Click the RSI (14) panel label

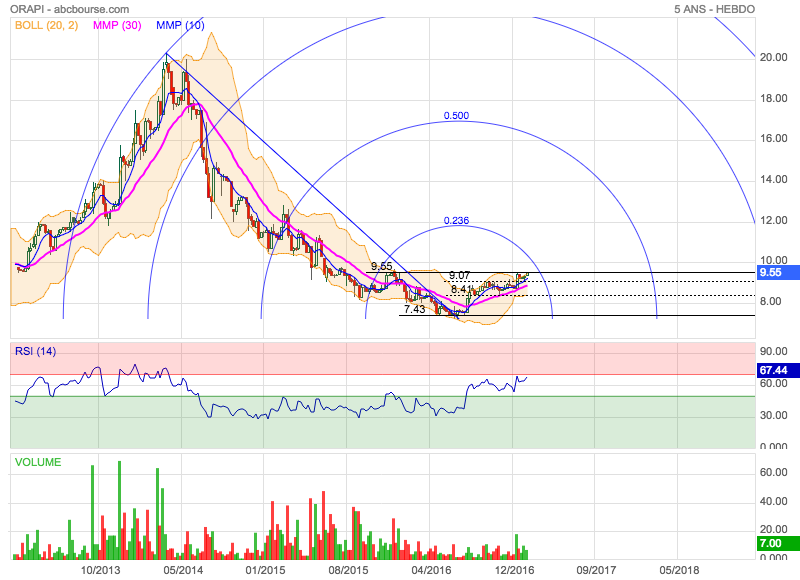click(35, 351)
